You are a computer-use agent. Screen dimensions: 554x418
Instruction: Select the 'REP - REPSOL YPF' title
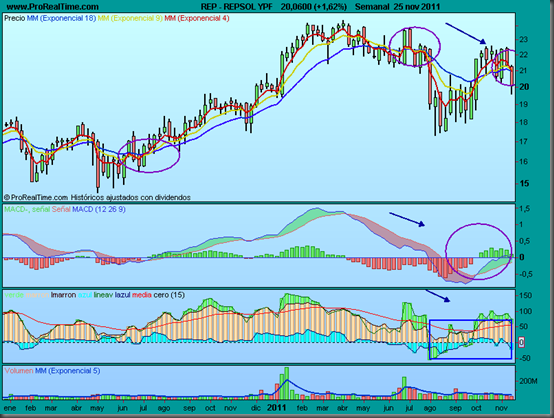point(237,6)
